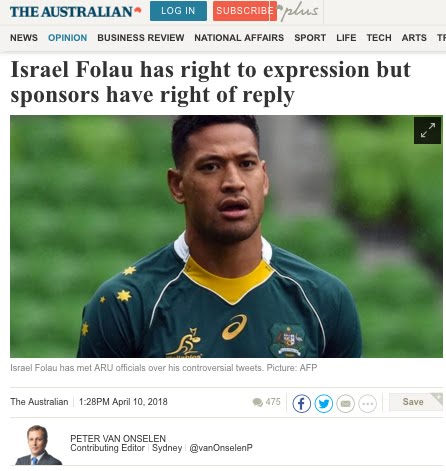Open the NEWS section
Viewport: 446px width, 471px height.
(24, 38)
